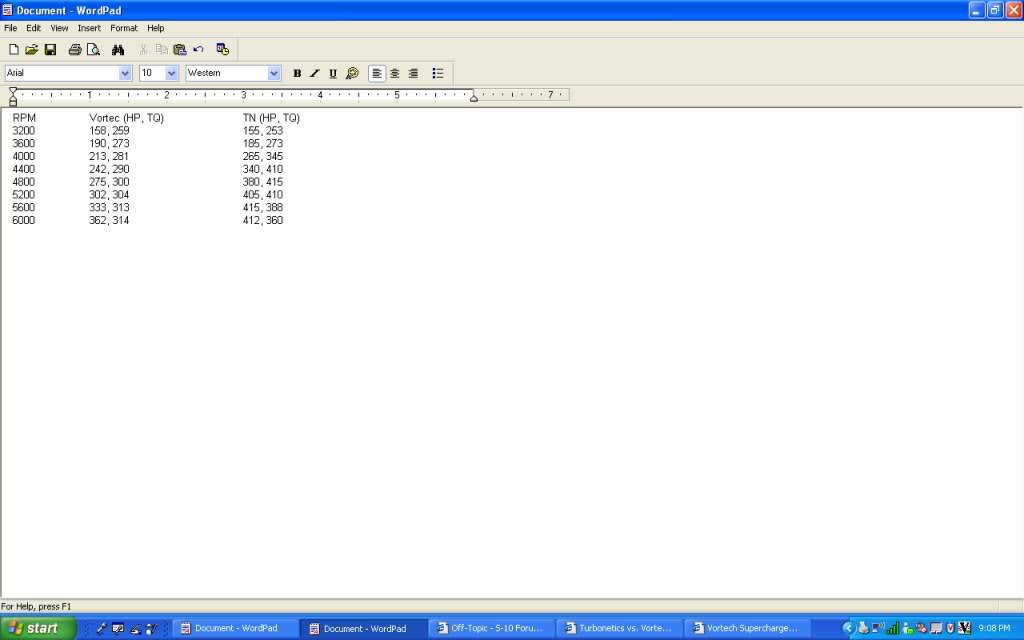Switch to Turbonetics vs. Vortech taskbar window

(621, 628)
